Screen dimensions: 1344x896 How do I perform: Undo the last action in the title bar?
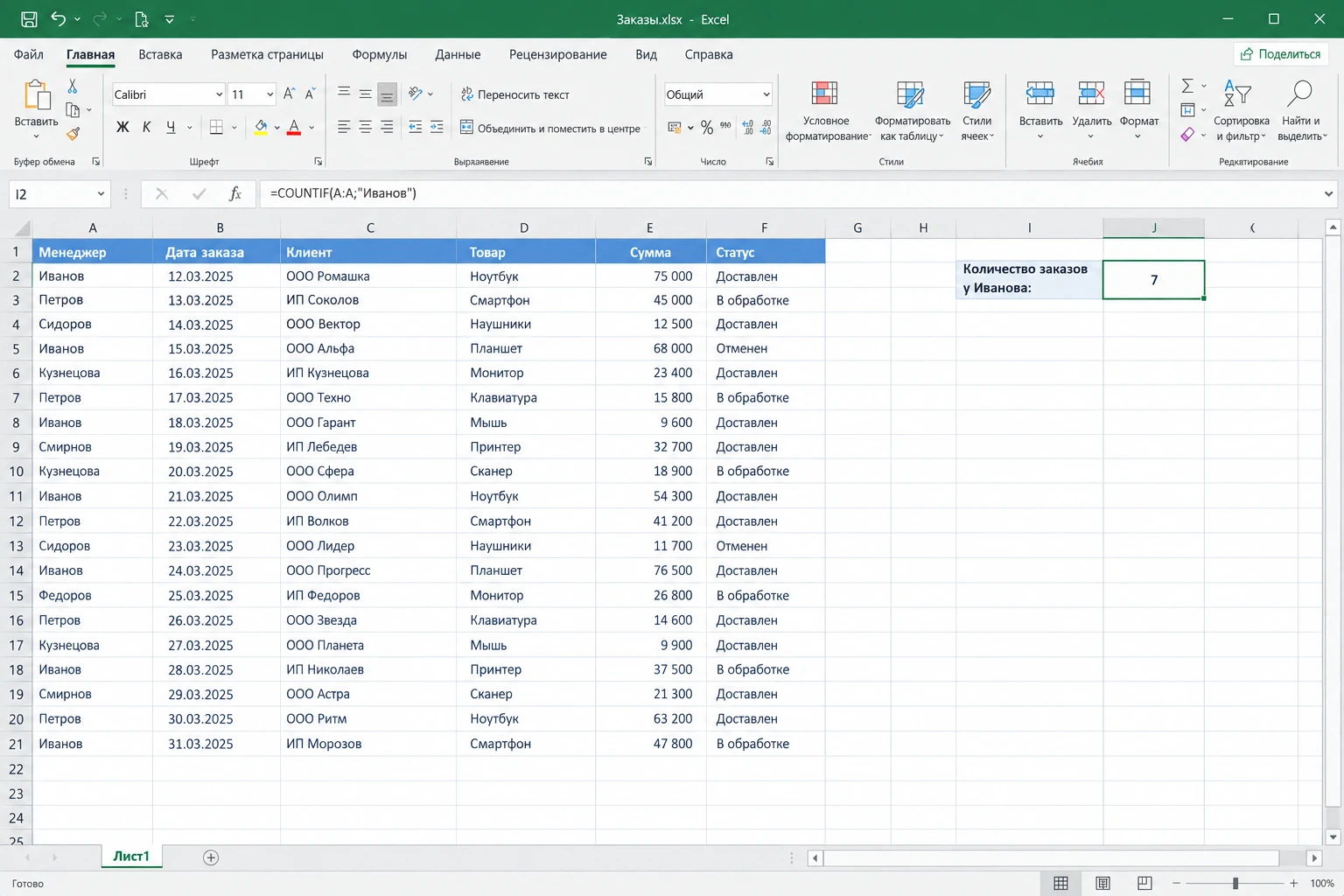[x=59, y=19]
